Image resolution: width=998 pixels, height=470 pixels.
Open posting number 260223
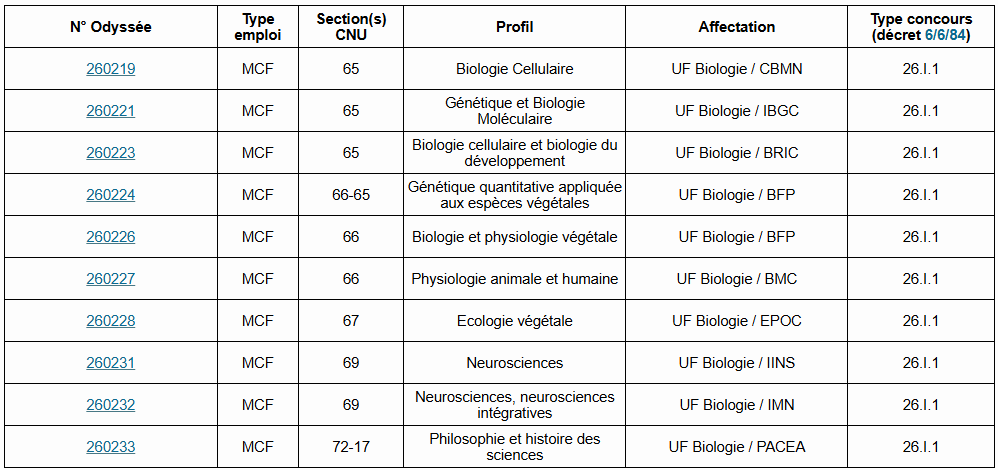coord(110,153)
